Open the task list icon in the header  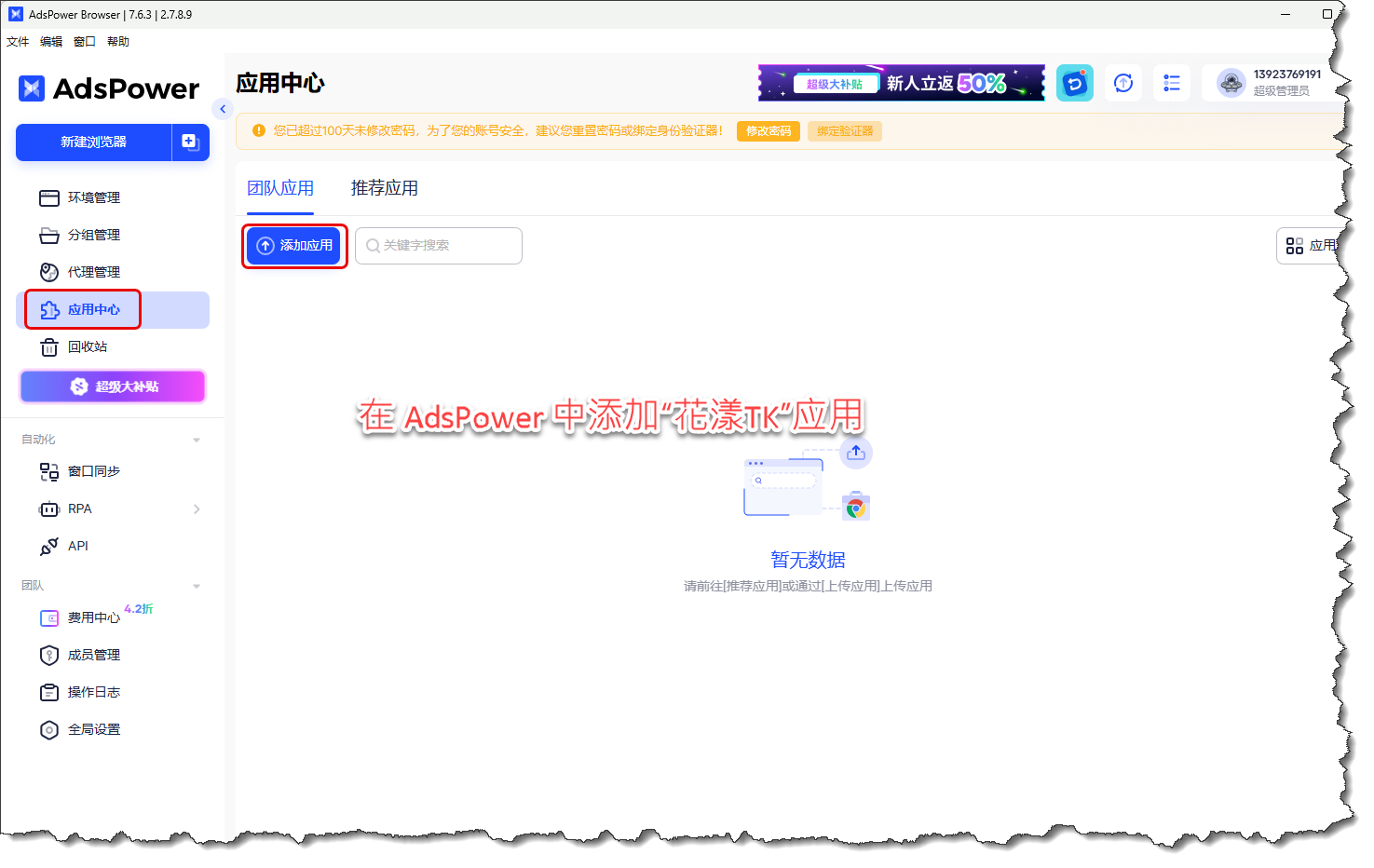coord(1171,83)
